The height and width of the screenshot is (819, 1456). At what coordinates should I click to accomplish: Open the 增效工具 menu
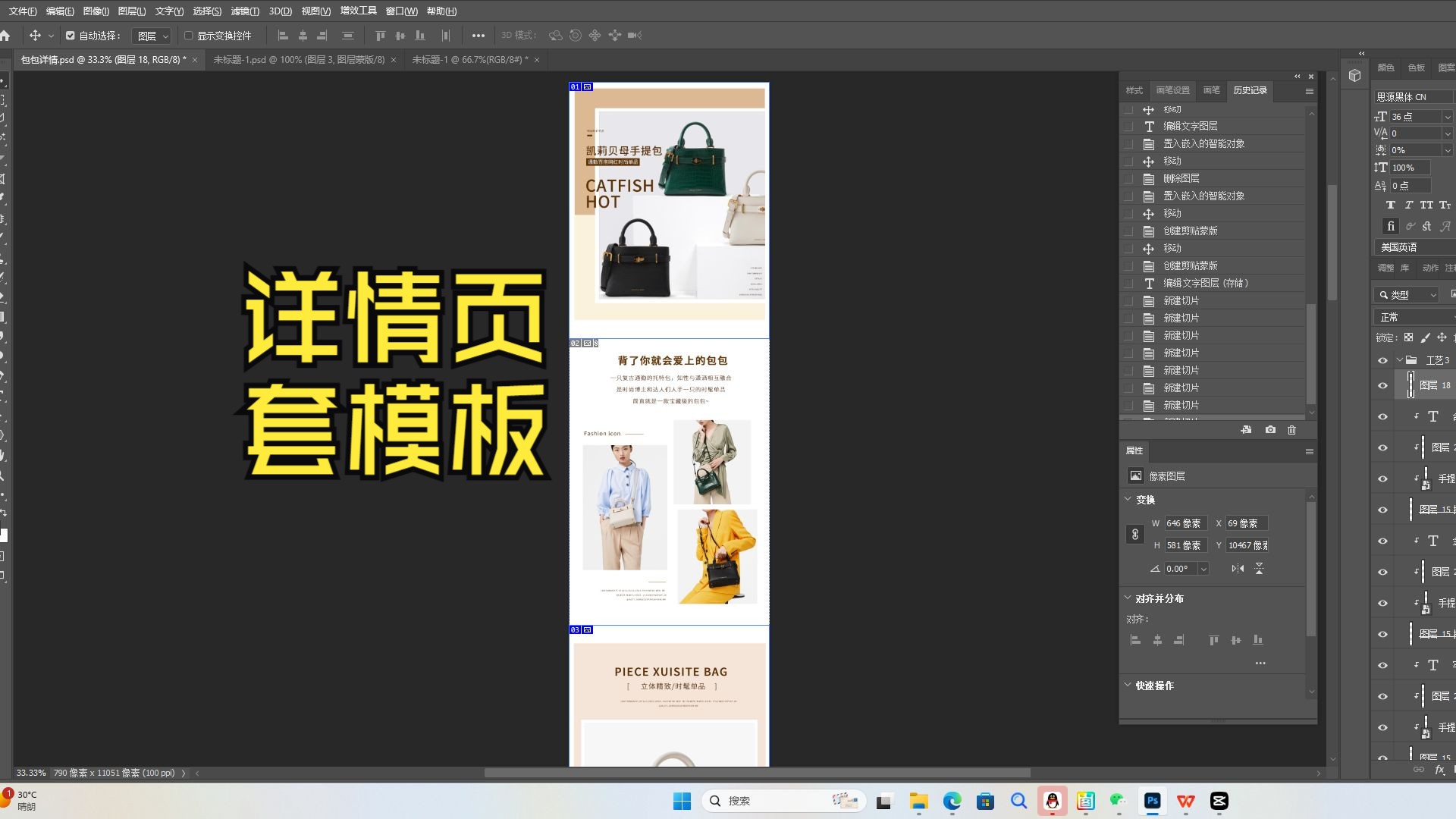tap(358, 11)
